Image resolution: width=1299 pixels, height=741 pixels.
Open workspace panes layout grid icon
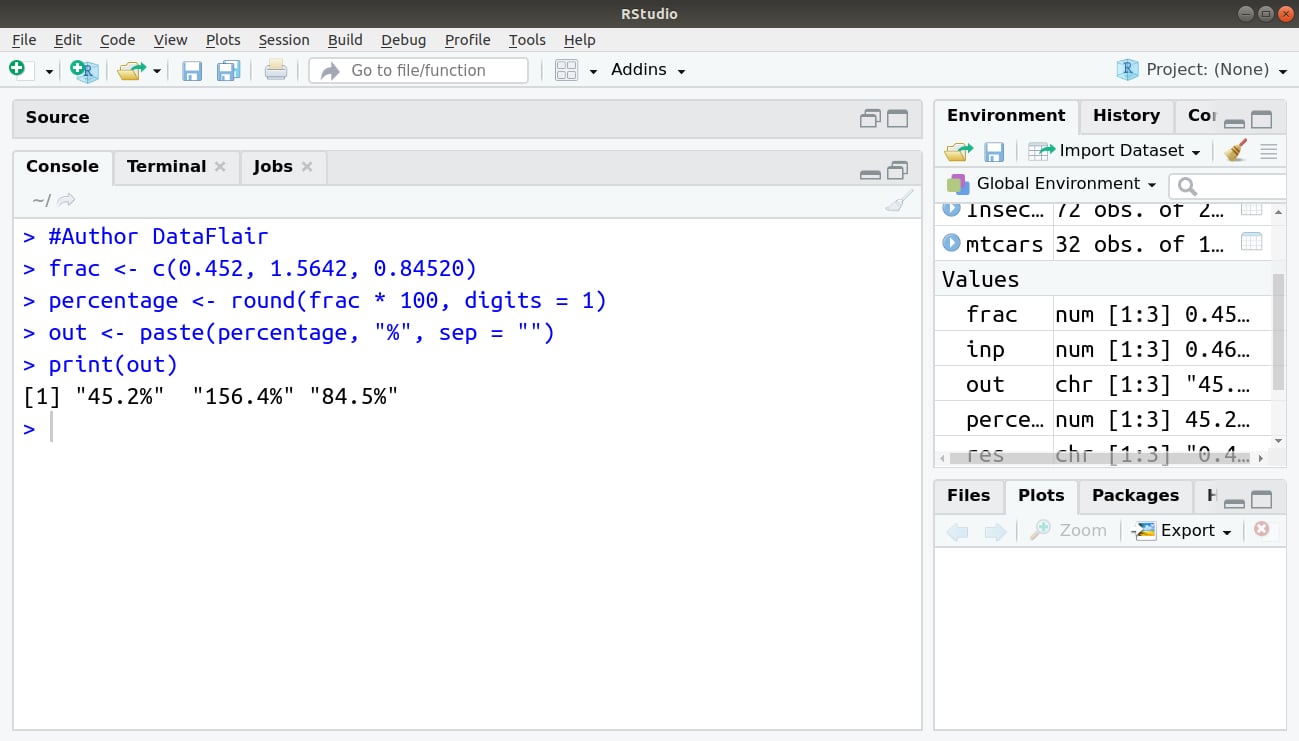tap(566, 70)
